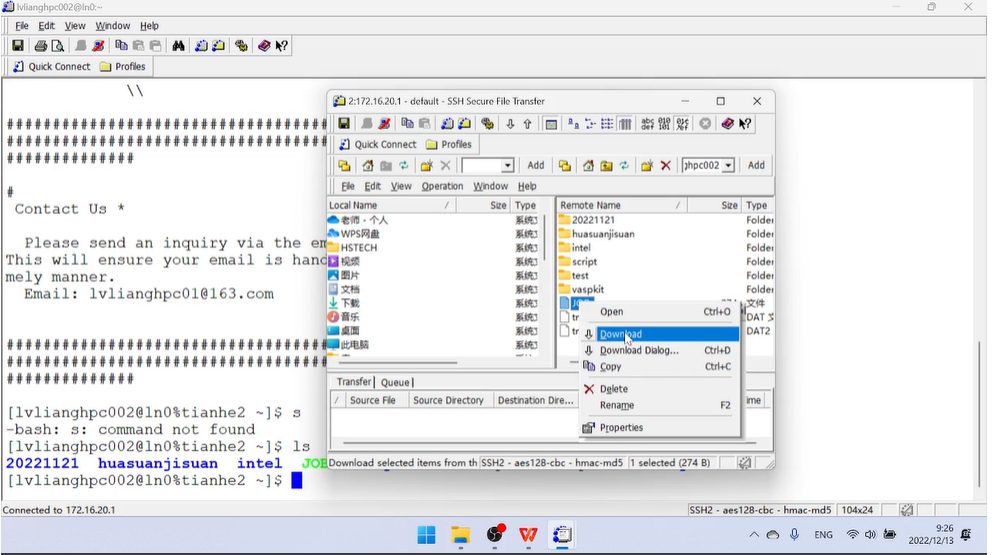Switch to Small Icons view mode
Image resolution: width=993 pixels, height=555 pixels.
coord(590,124)
